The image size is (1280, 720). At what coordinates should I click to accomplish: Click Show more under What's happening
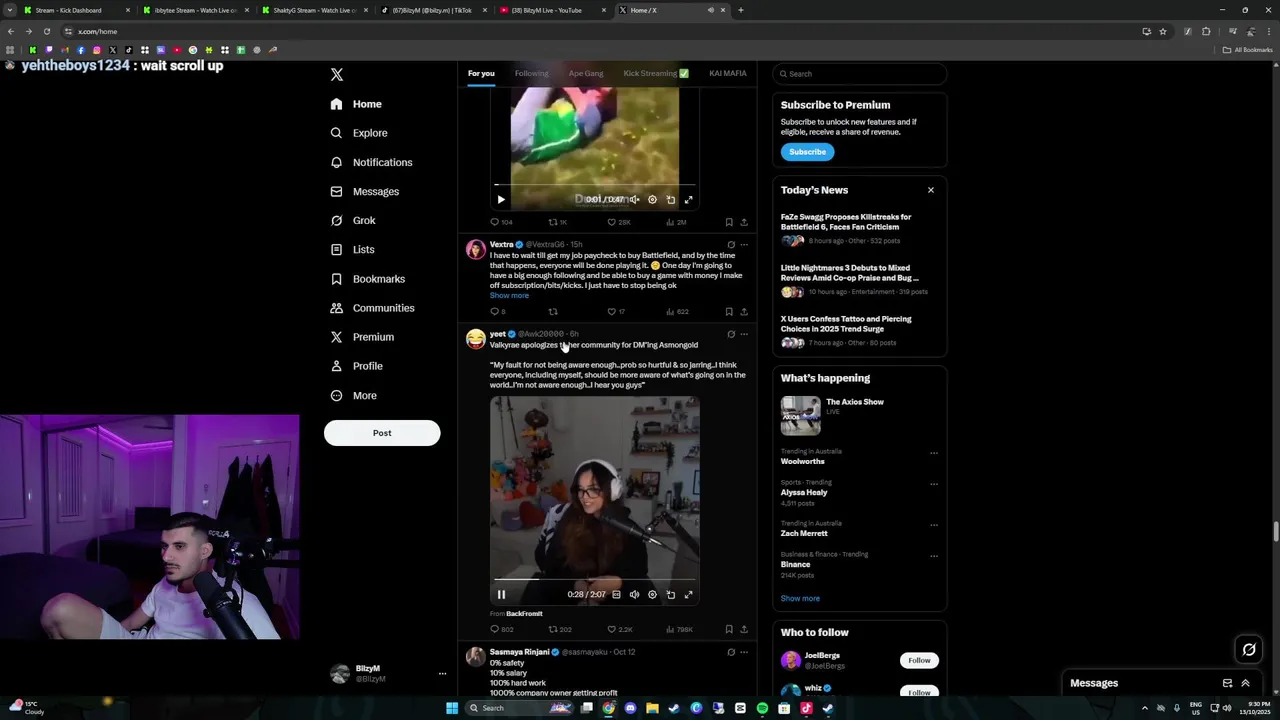coord(800,598)
